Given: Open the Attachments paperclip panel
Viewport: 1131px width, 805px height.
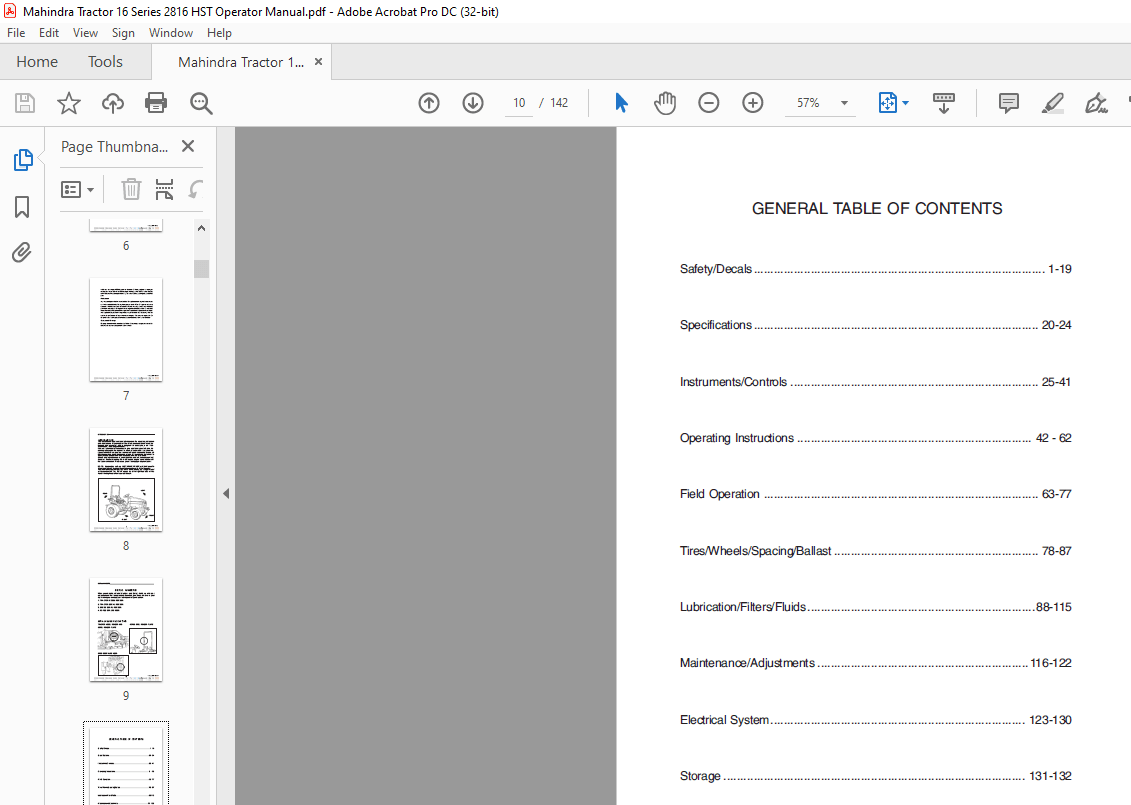Looking at the screenshot, I should pyautogui.click(x=22, y=253).
